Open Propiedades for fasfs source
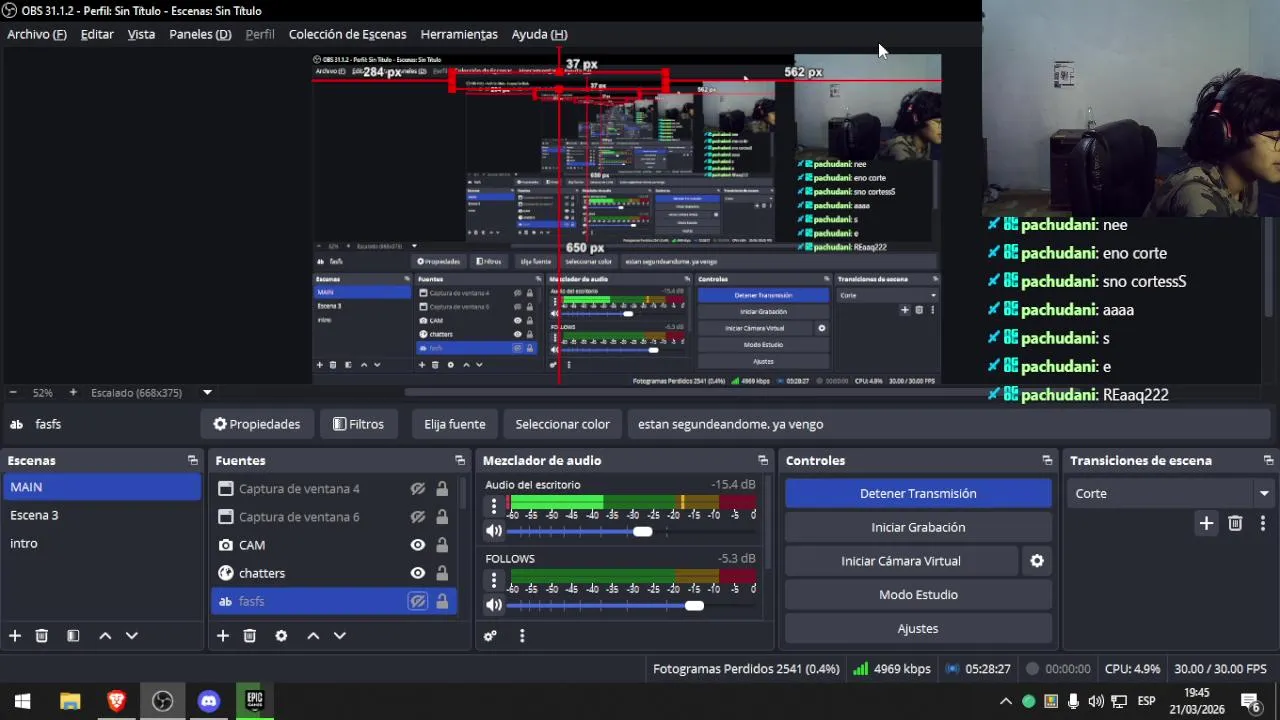 pos(257,424)
